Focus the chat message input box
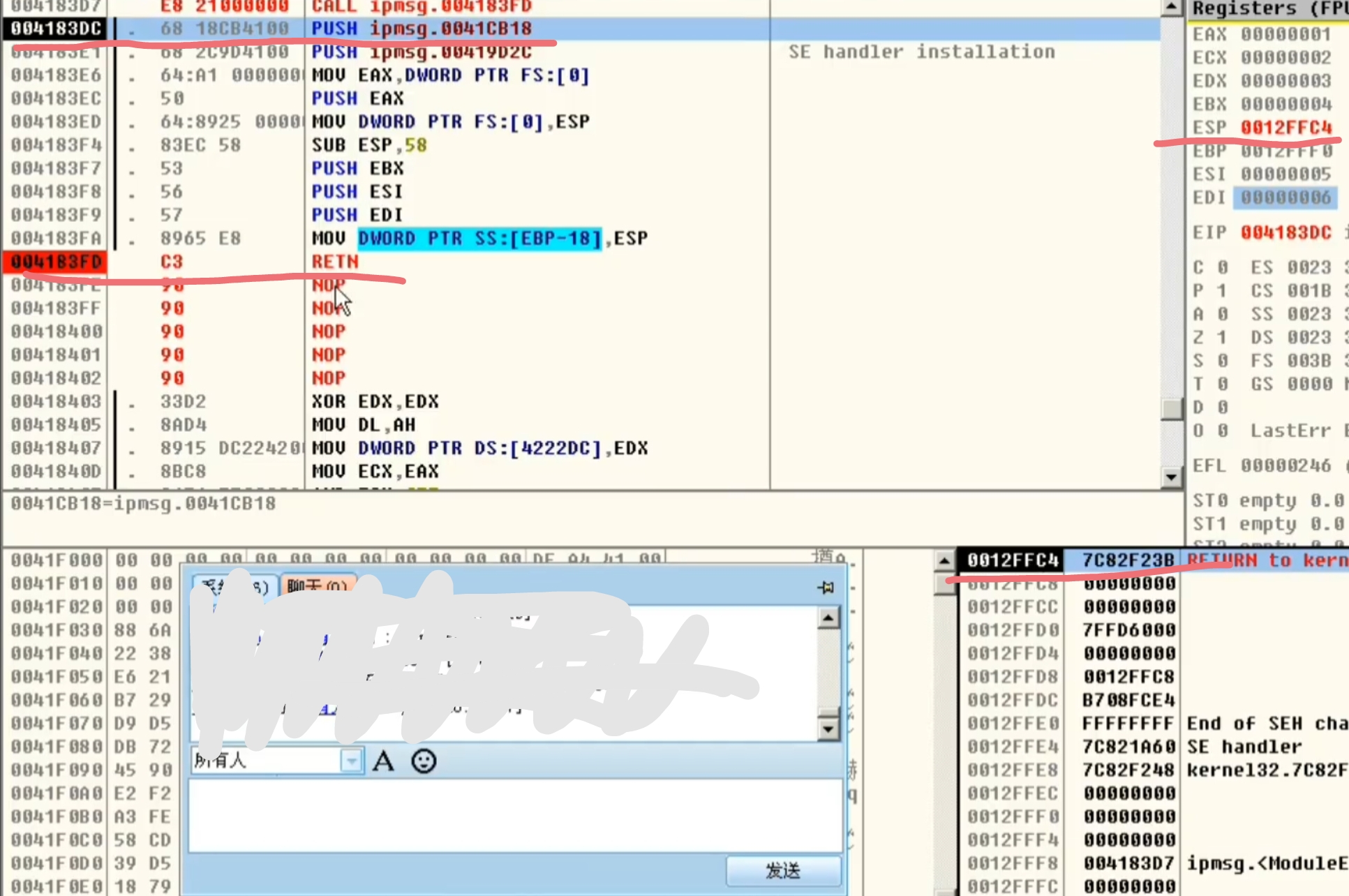 click(515, 815)
